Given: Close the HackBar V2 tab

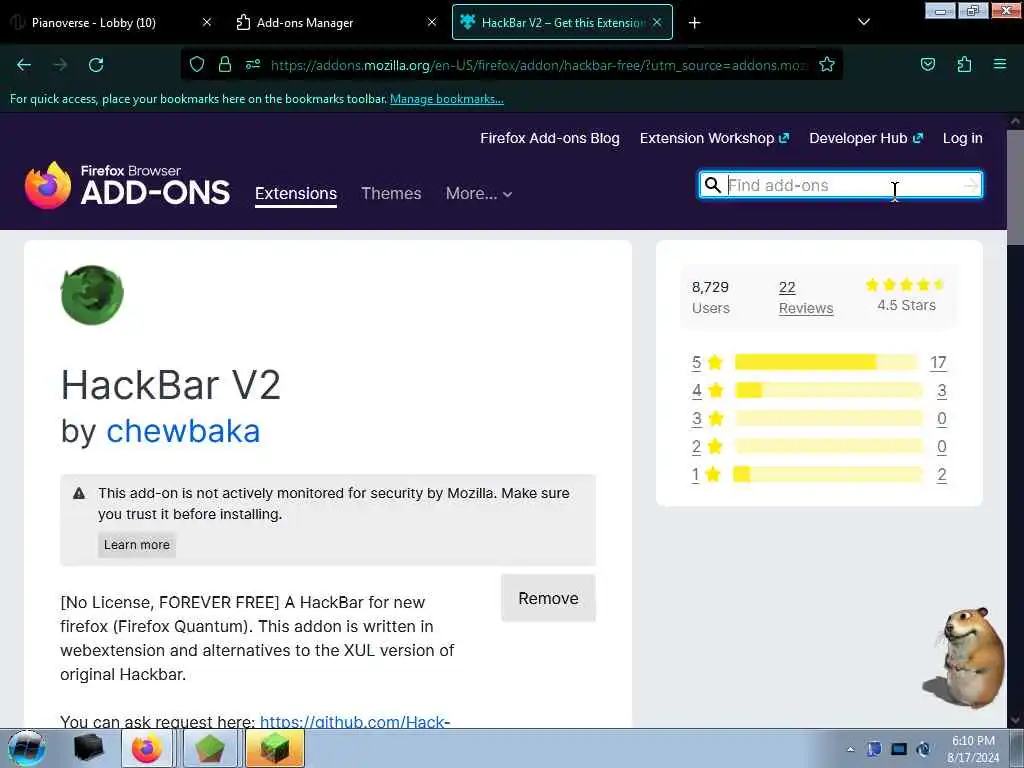Looking at the screenshot, I should click(657, 22).
